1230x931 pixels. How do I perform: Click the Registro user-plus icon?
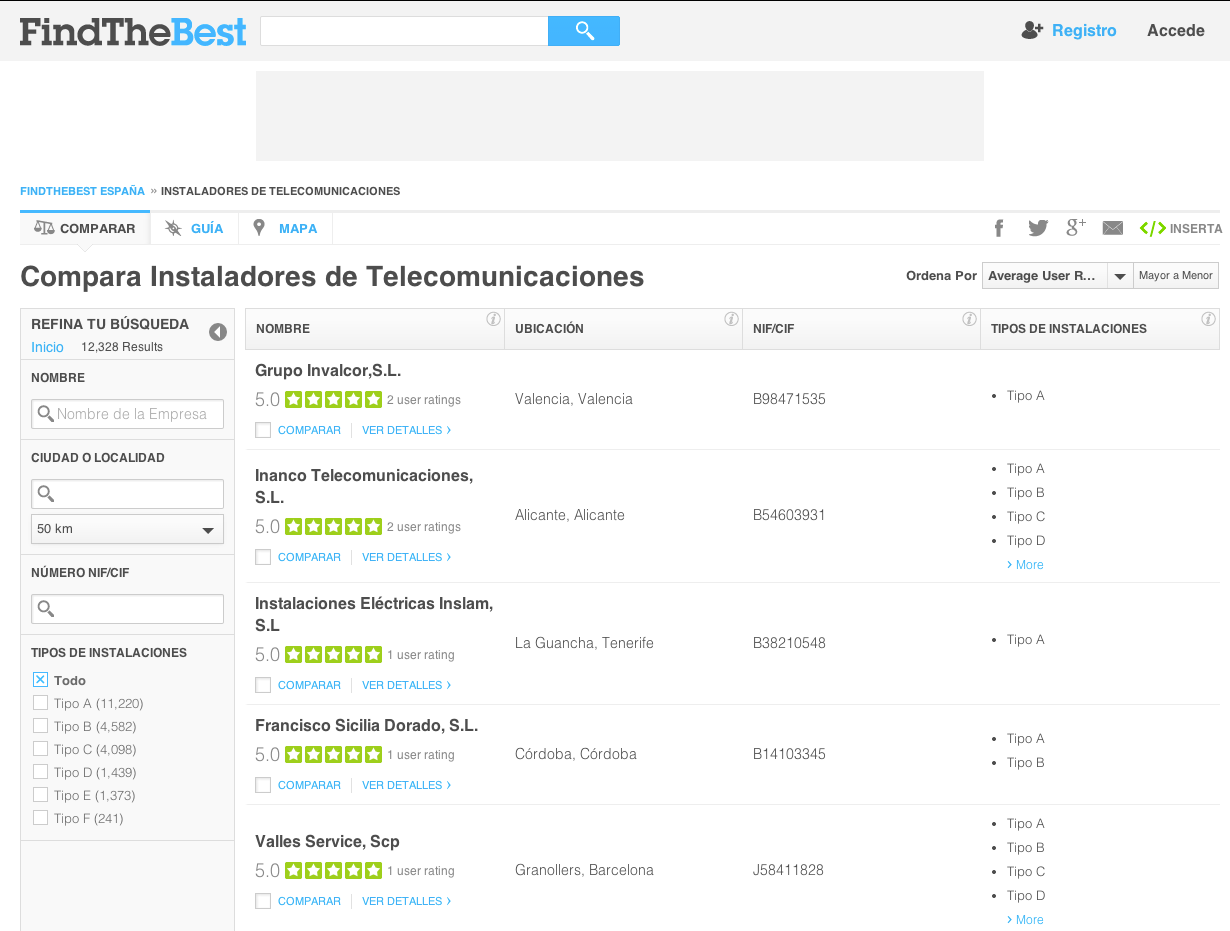pos(1032,31)
